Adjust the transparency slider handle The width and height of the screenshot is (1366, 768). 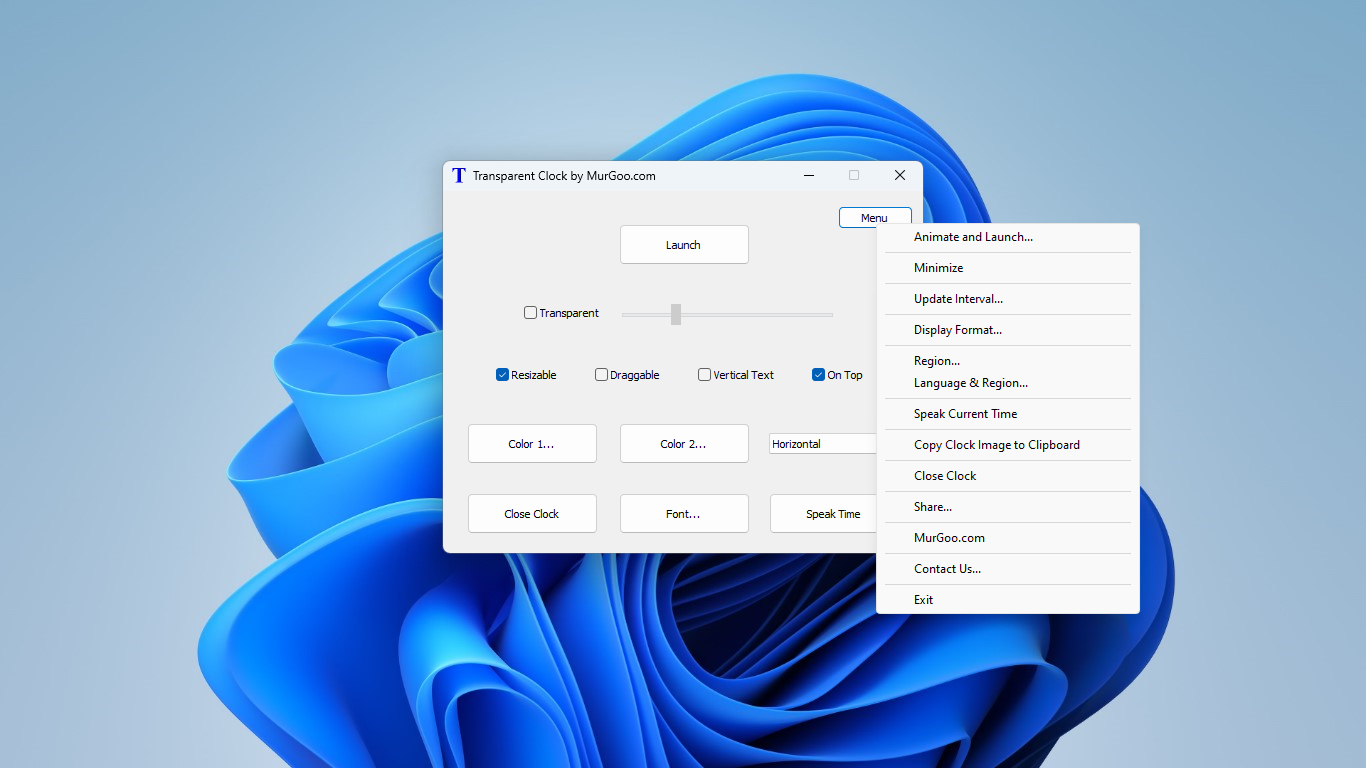coord(676,314)
